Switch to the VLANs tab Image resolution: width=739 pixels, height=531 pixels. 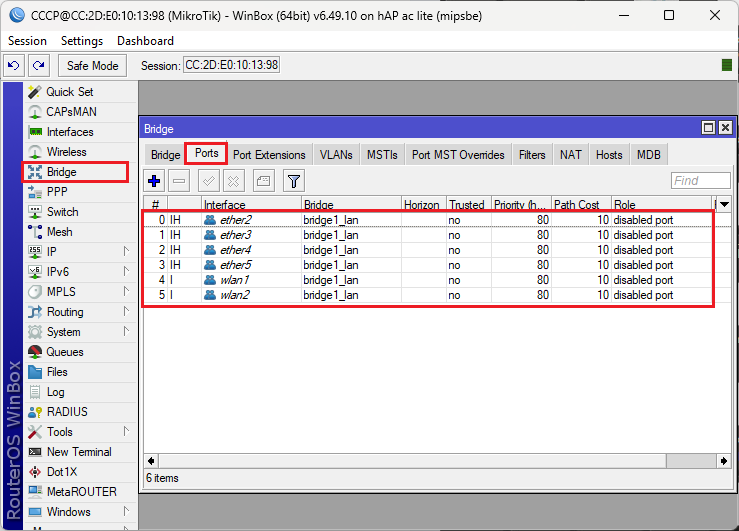(x=336, y=155)
